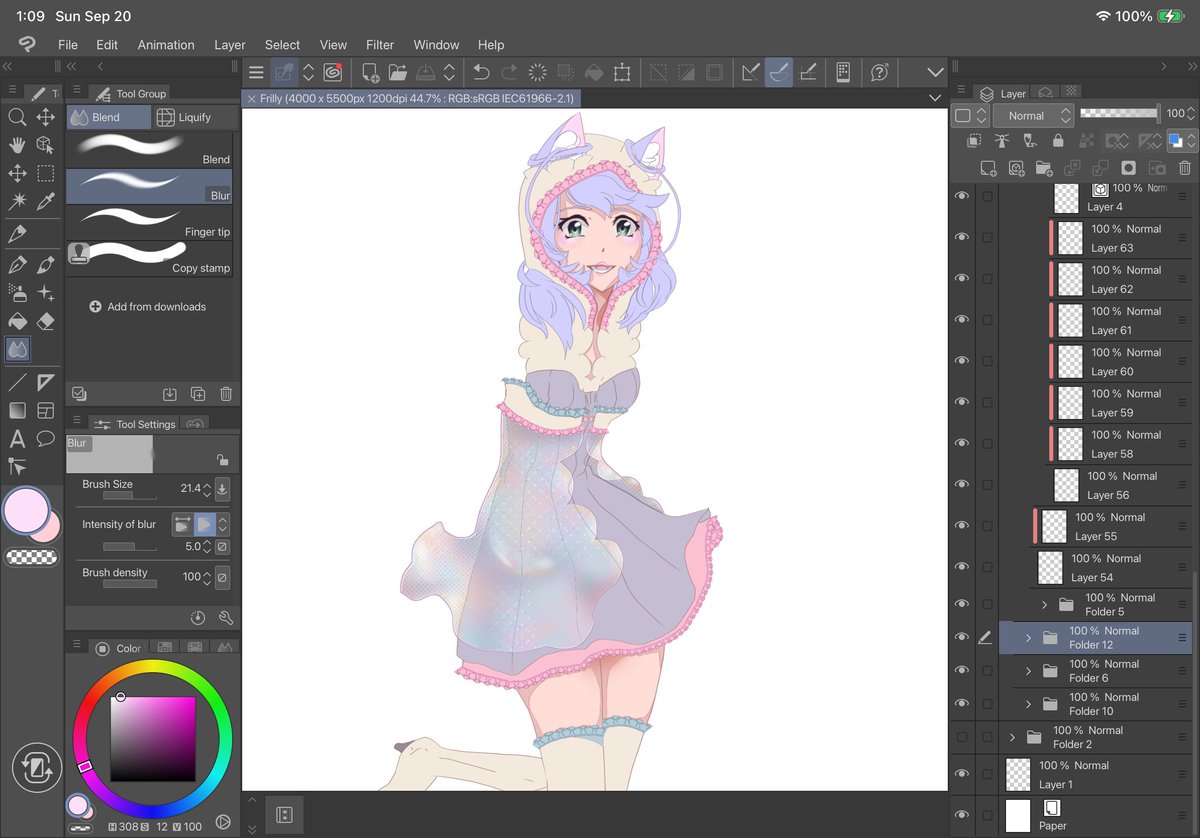
Task: Select the Airbrush spray tool
Action: tap(17, 293)
